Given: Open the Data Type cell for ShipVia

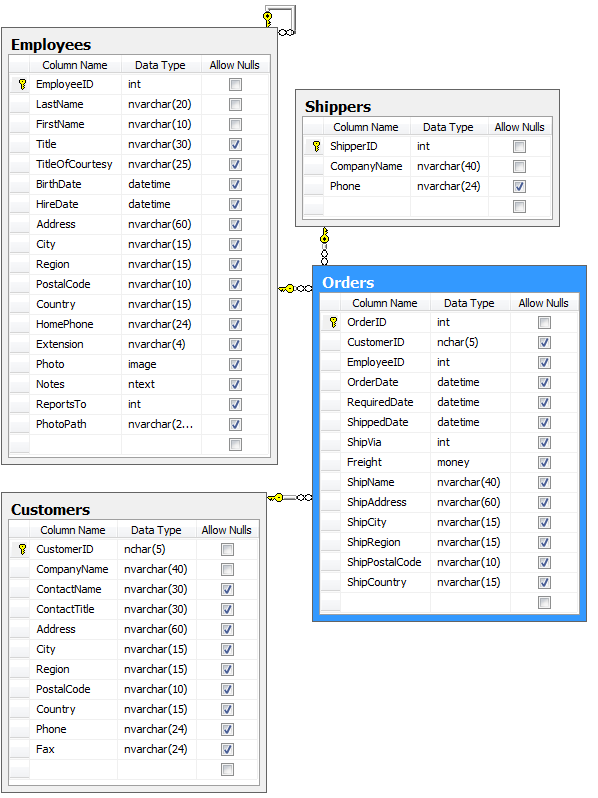Looking at the screenshot, I should coord(470,442).
